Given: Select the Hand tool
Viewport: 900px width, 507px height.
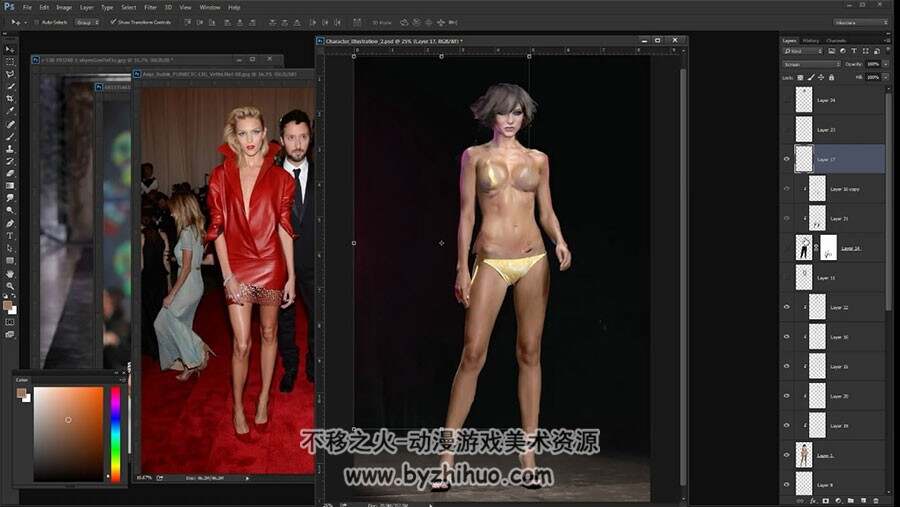Looking at the screenshot, I should click(10, 273).
